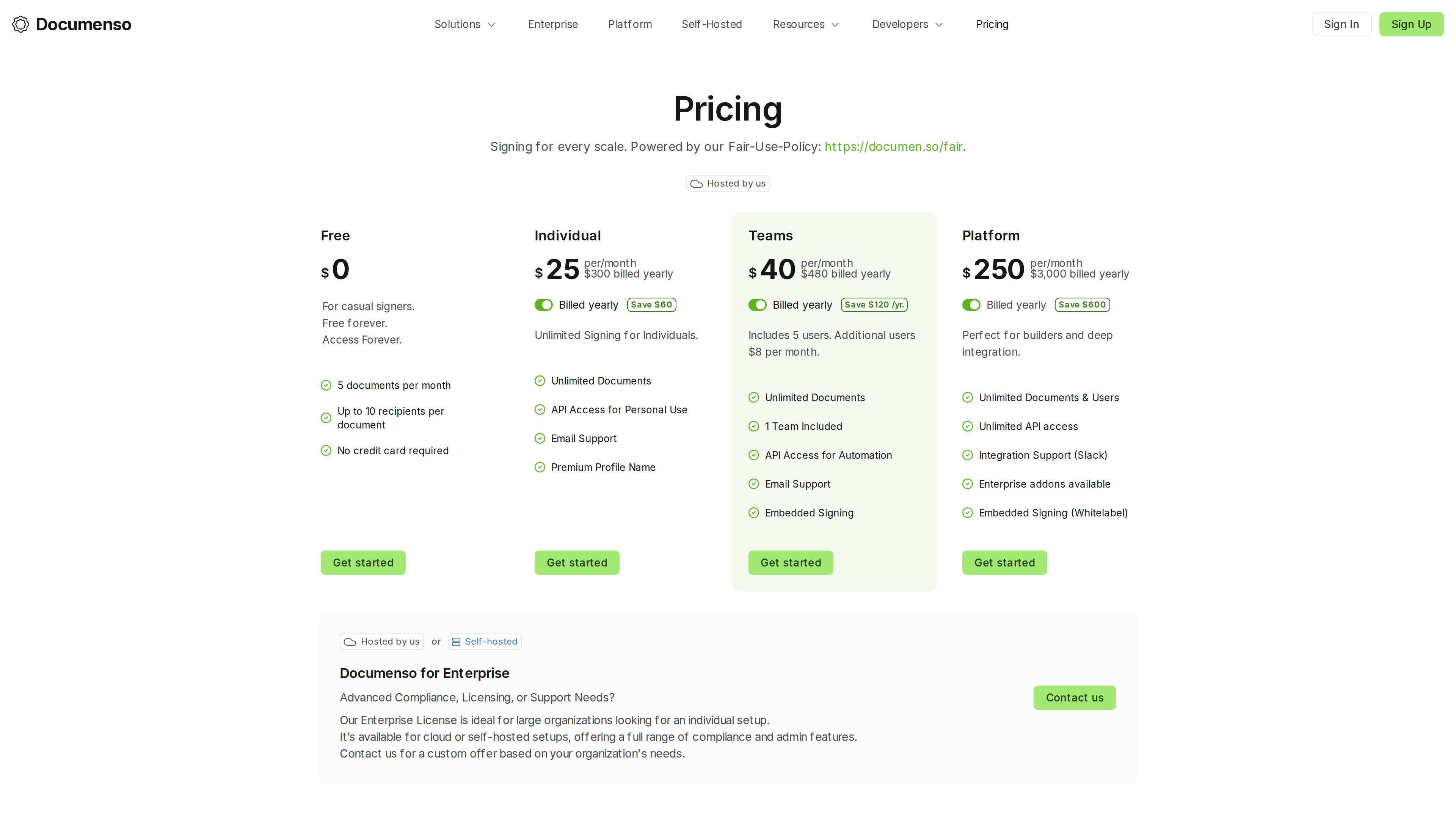Click Contact us for Enterprise
1456x819 pixels.
pyautogui.click(x=1075, y=698)
